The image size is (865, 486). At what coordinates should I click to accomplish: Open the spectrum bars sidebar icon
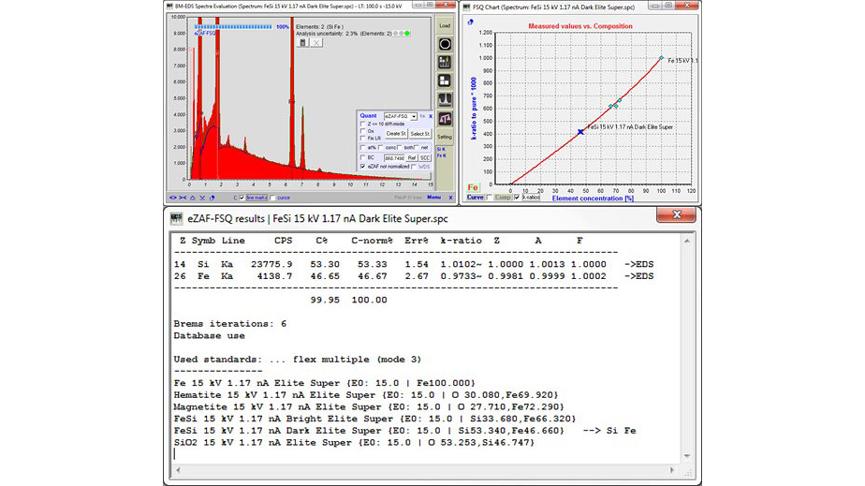pyautogui.click(x=445, y=62)
